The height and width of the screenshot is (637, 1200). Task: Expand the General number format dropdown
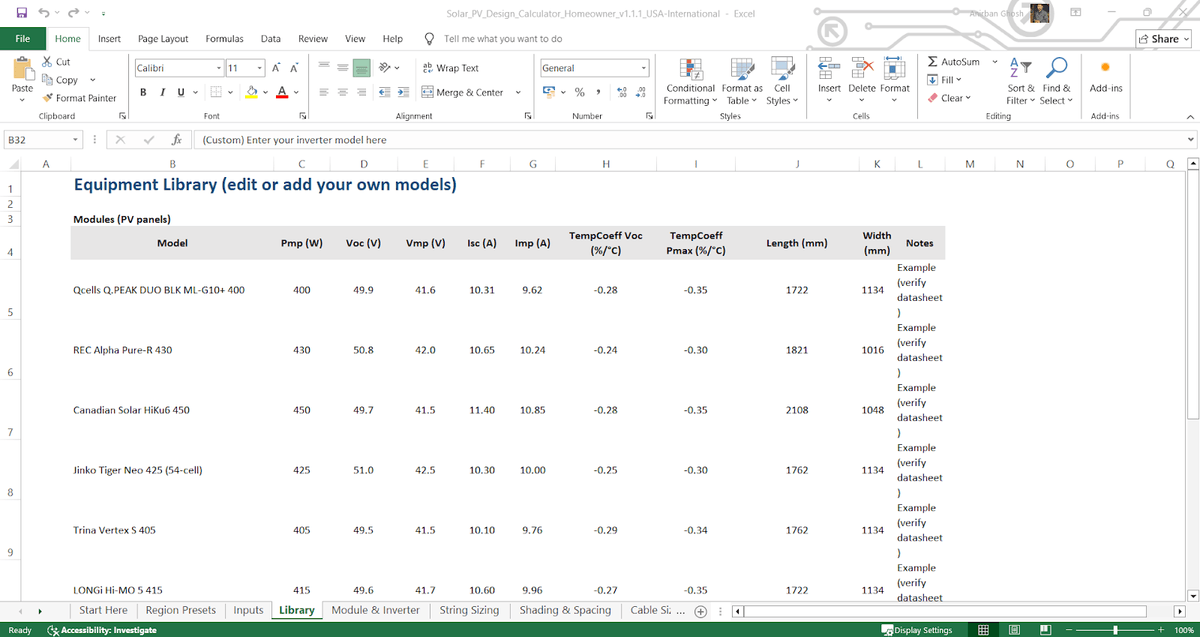[644, 68]
